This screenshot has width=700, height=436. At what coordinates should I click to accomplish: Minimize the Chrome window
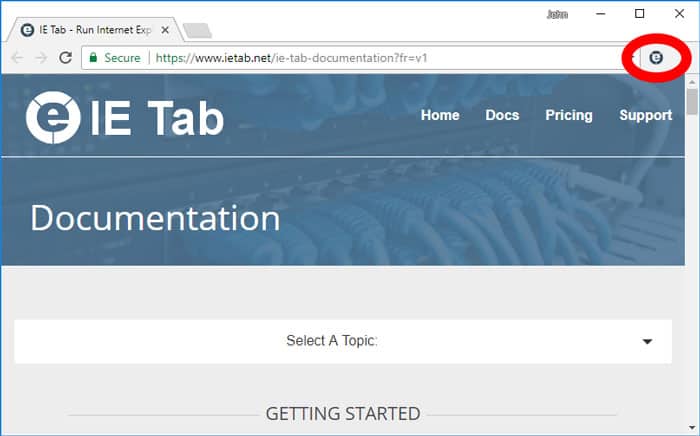(x=602, y=14)
